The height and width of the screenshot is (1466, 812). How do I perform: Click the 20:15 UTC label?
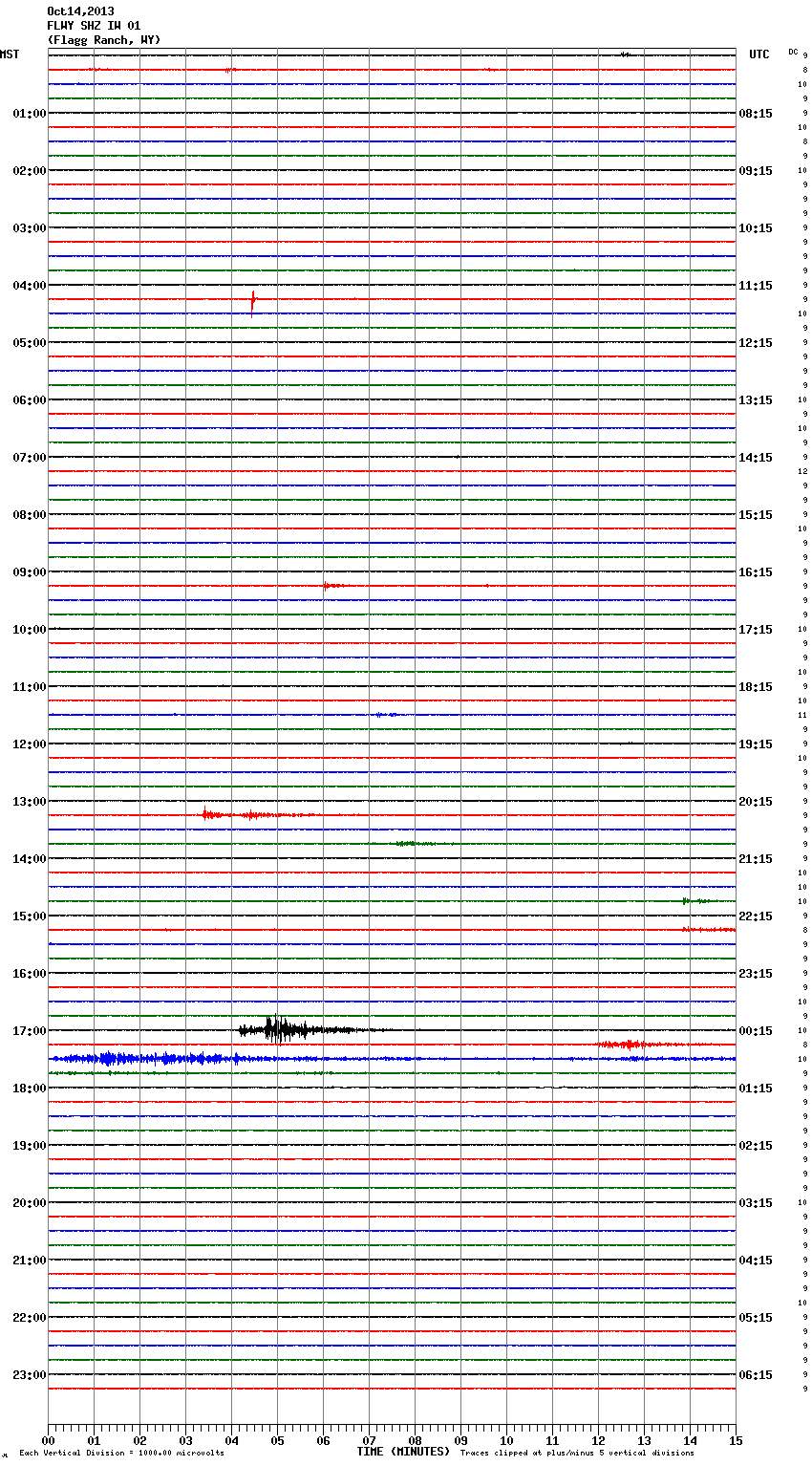(x=756, y=802)
